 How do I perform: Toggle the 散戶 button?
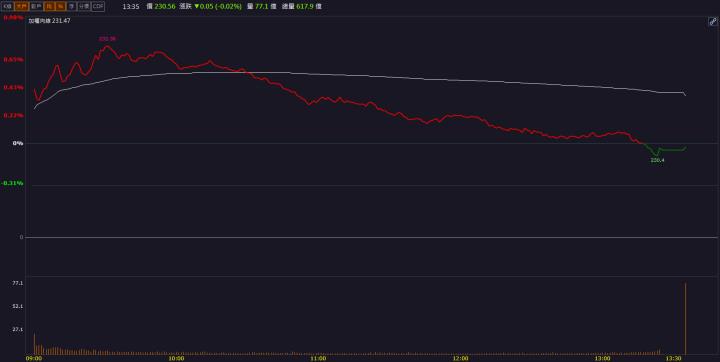click(36, 6)
